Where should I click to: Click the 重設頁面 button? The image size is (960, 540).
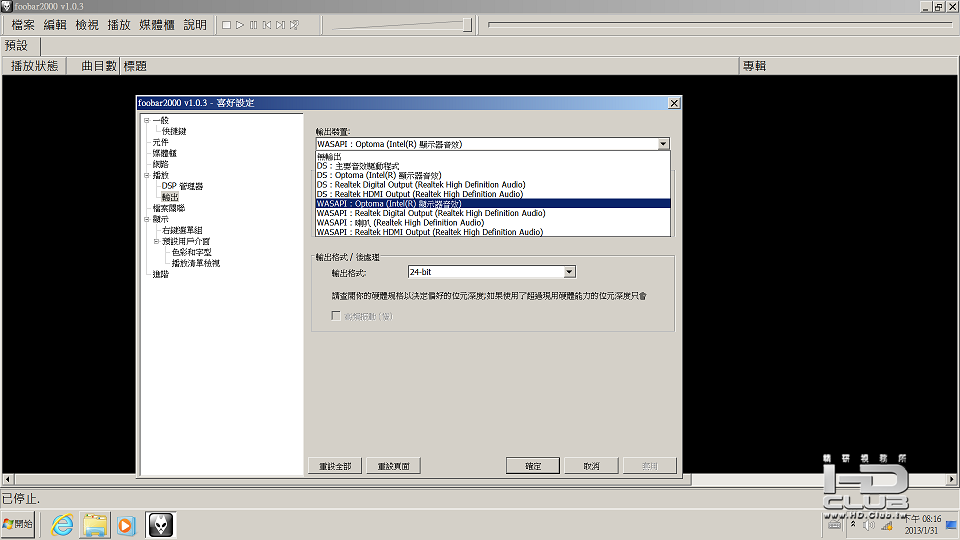(393, 466)
